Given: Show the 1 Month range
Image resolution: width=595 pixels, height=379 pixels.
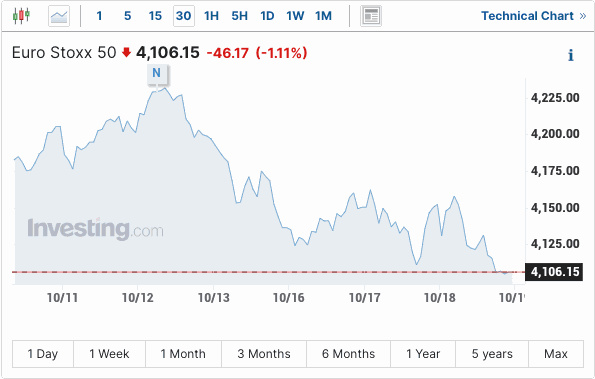Looking at the screenshot, I should click(183, 354).
